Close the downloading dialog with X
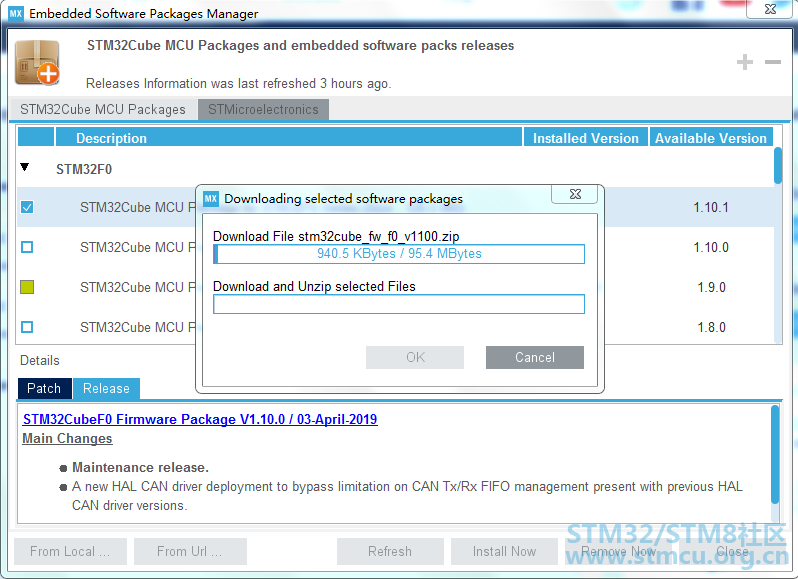 point(575,194)
